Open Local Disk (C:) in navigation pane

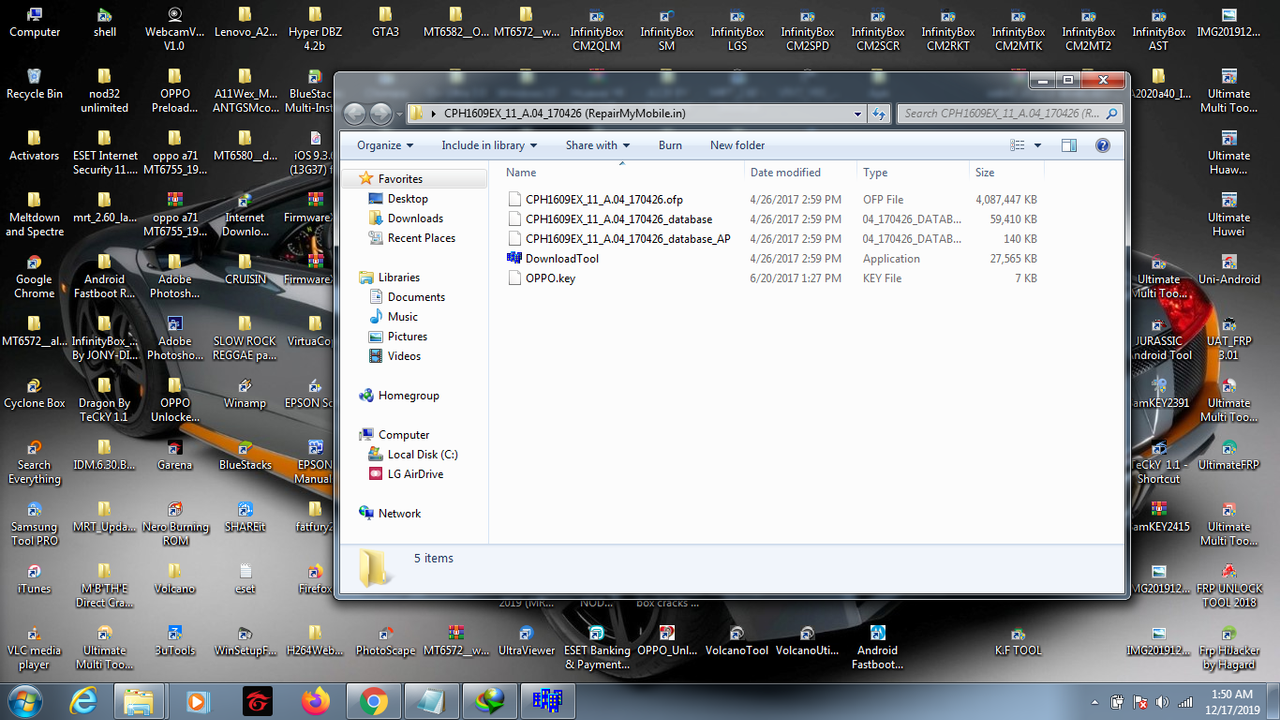[422, 454]
